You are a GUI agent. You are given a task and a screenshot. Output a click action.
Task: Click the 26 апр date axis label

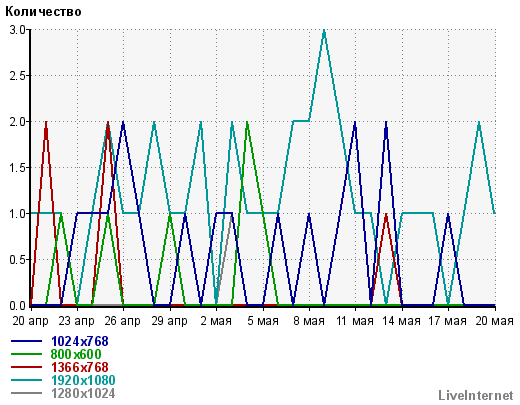123,321
